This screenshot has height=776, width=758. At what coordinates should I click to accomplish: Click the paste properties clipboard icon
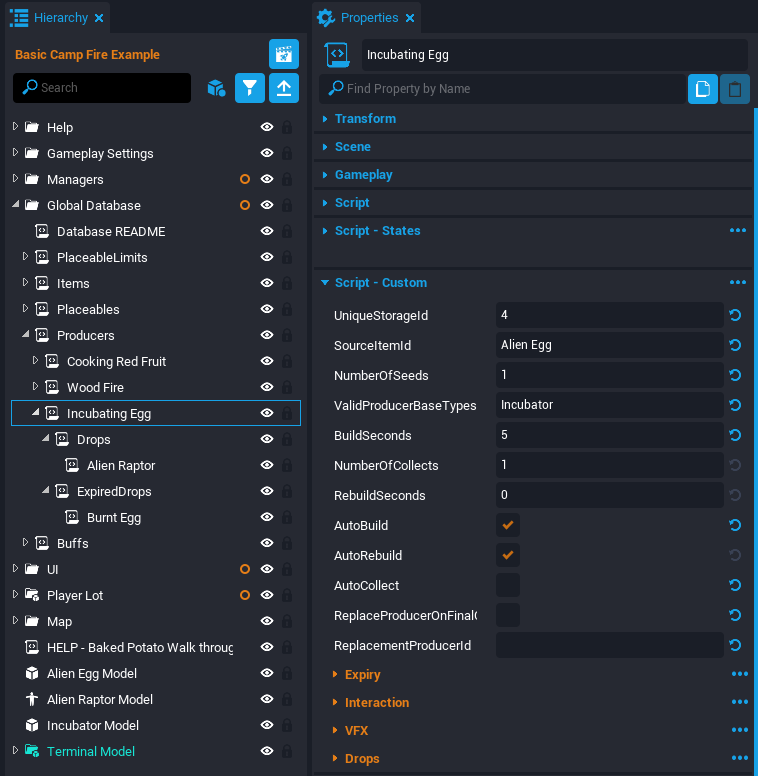735,89
